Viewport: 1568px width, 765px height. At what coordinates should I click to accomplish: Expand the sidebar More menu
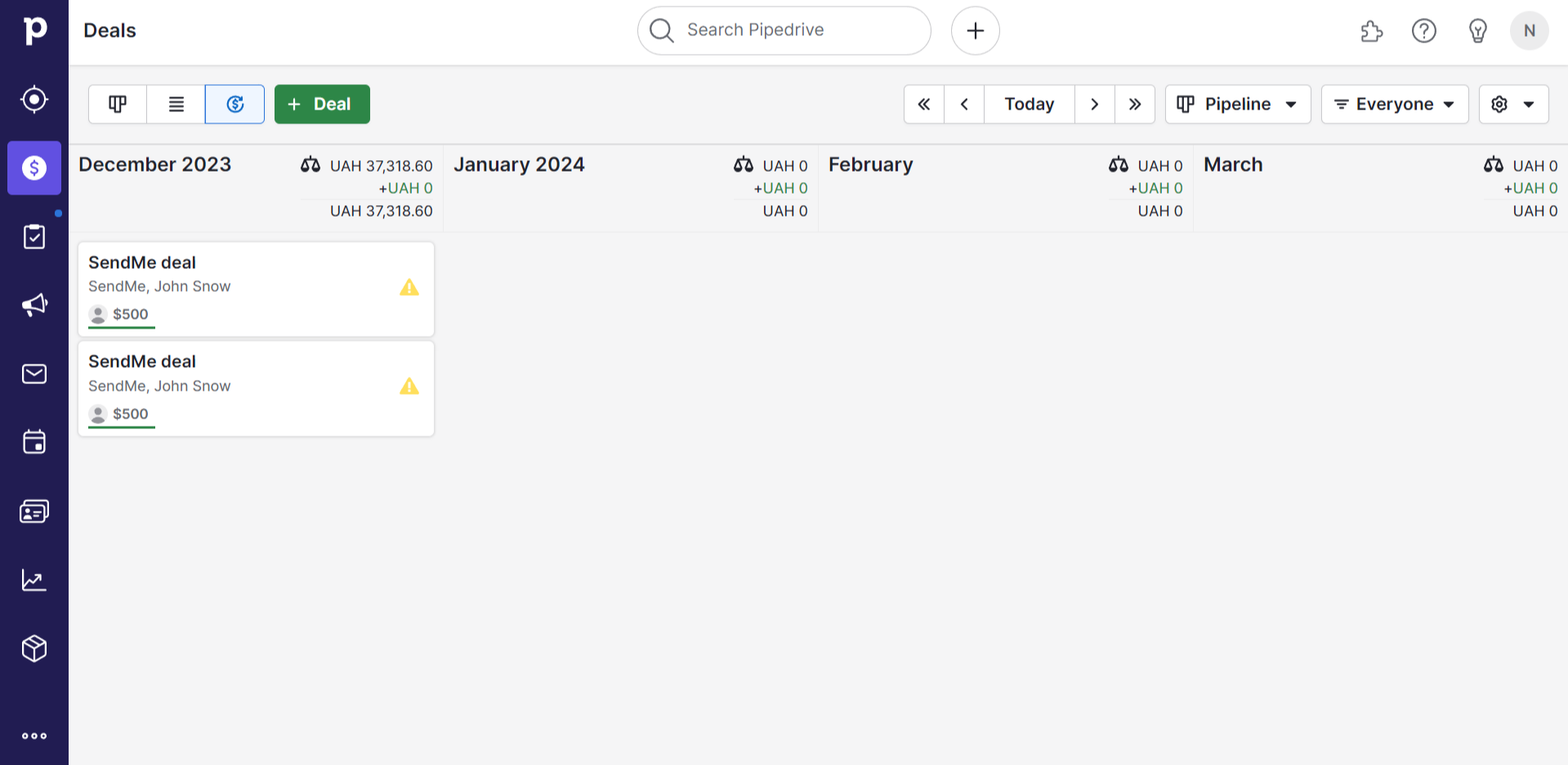click(x=34, y=736)
